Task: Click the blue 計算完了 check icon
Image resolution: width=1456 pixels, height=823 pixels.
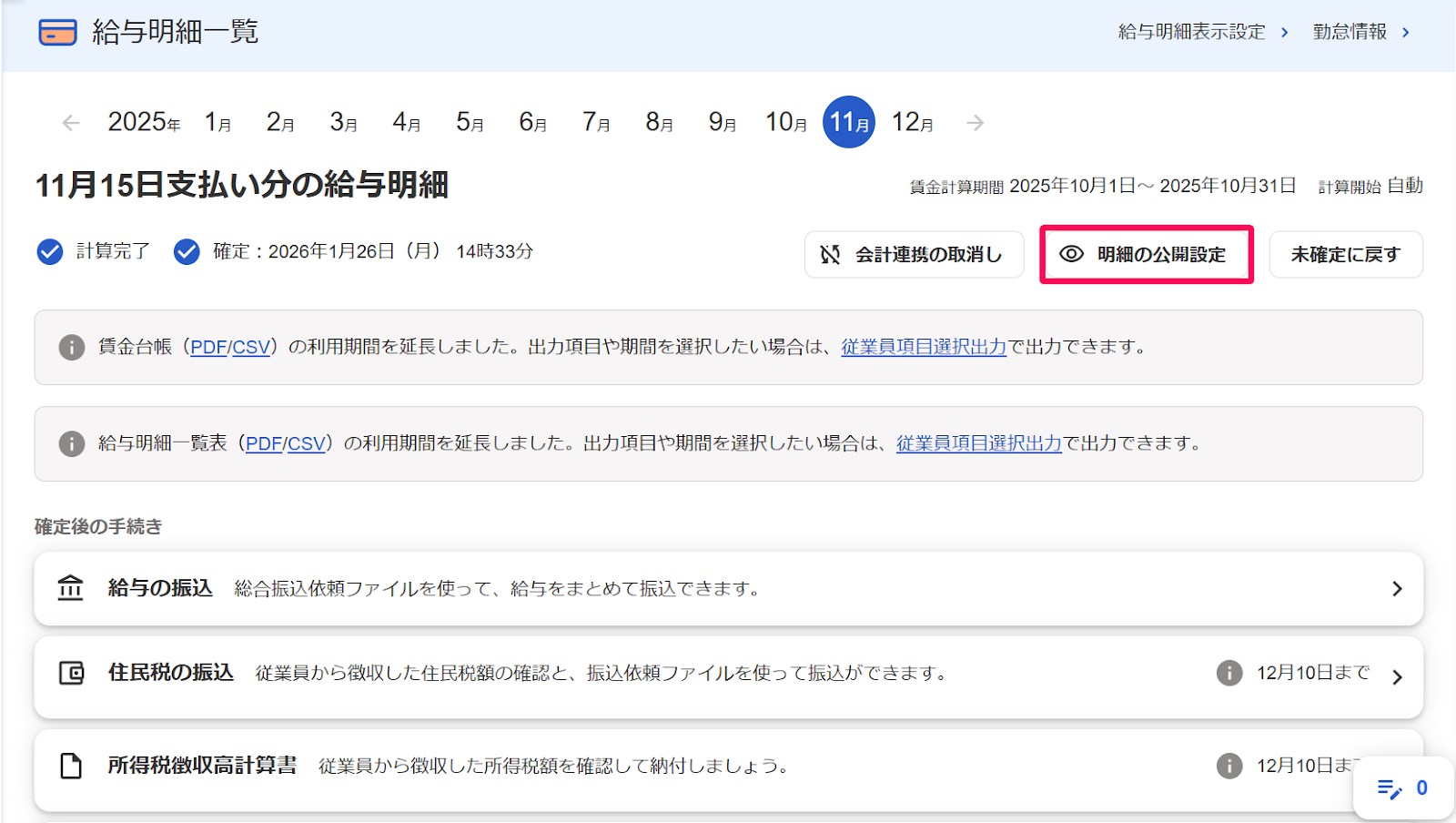Action: (x=50, y=251)
